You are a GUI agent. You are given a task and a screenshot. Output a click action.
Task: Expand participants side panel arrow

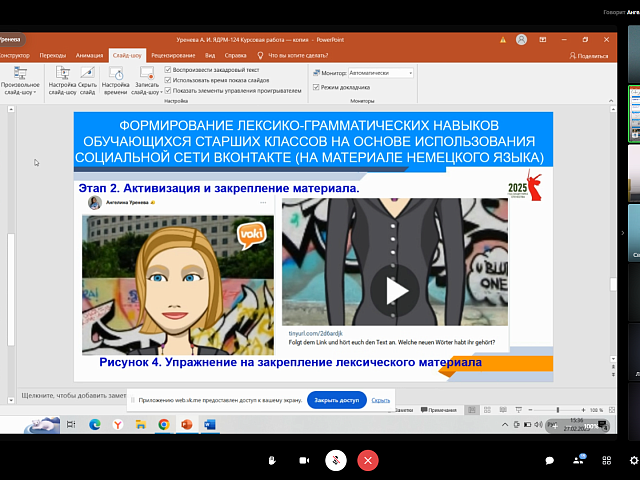622,233
